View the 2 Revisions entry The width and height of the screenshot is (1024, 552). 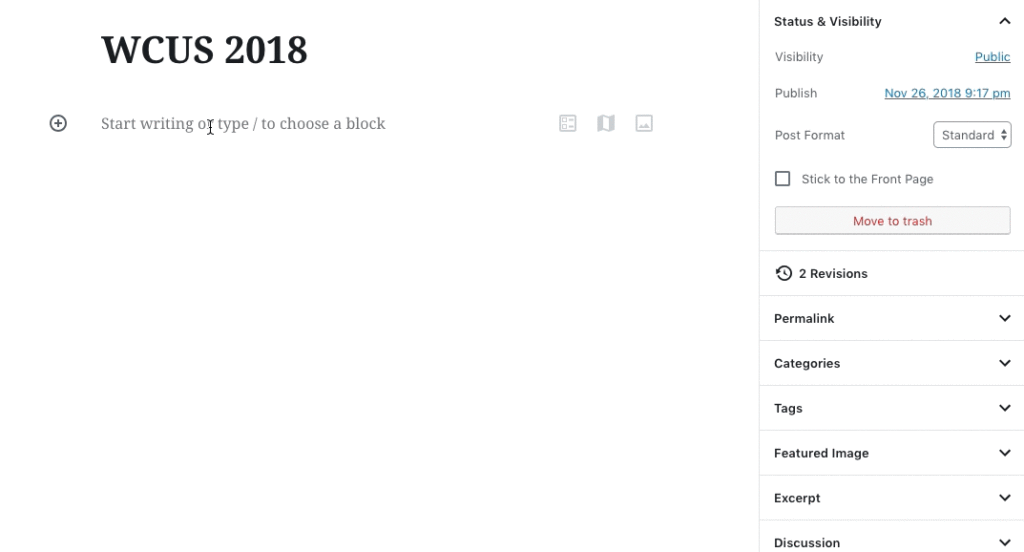pyautogui.click(x=833, y=273)
